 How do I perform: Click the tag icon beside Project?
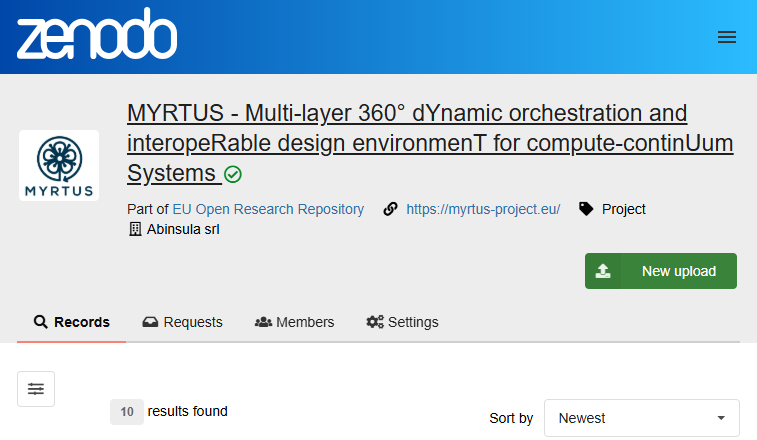[586, 209]
